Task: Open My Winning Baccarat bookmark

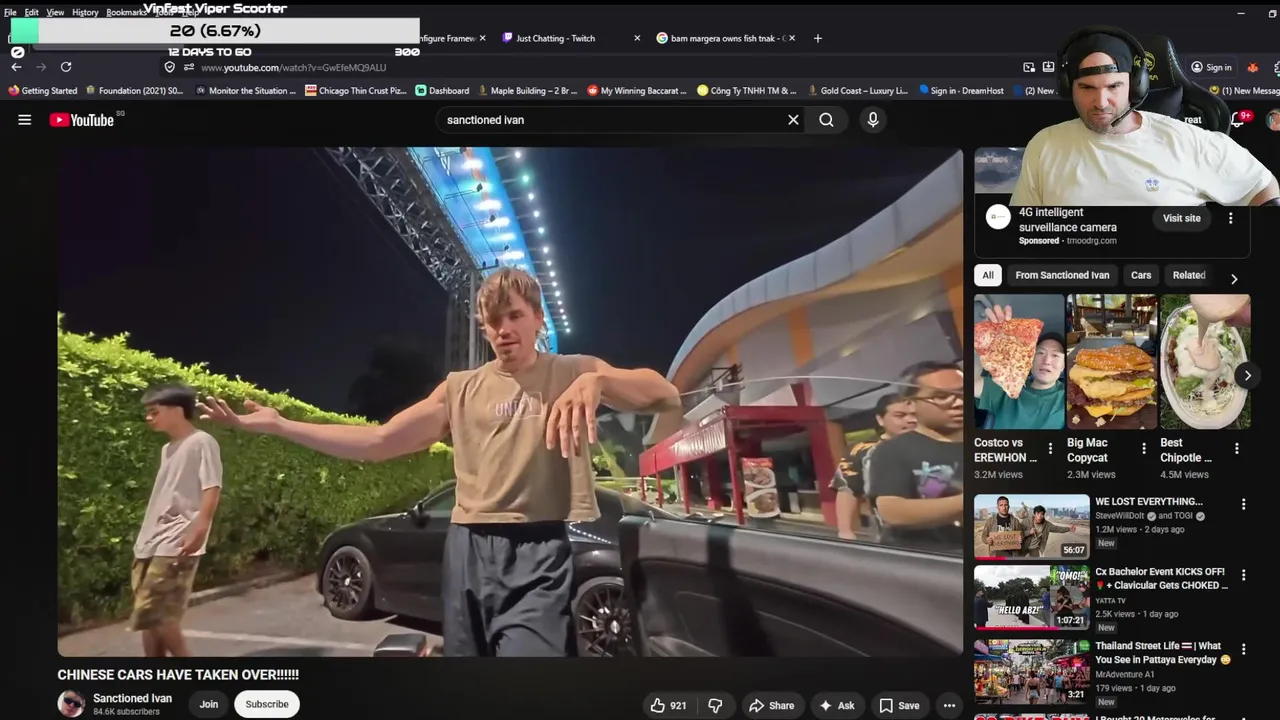Action: [x=637, y=90]
